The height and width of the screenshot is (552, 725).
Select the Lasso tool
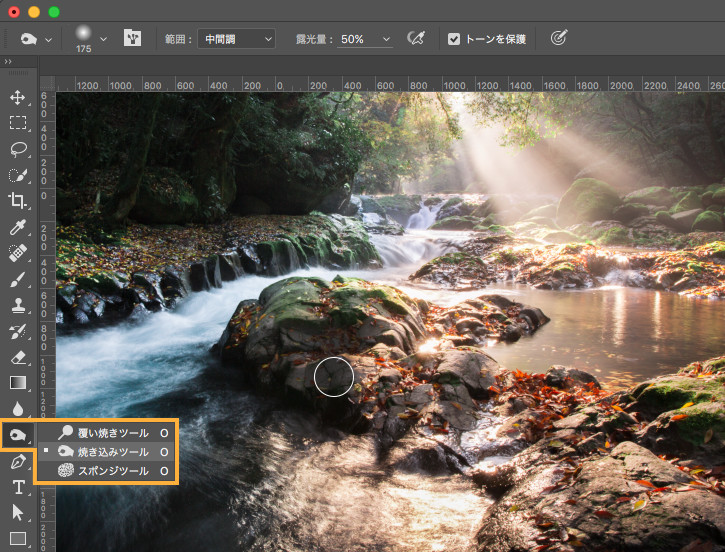coord(18,149)
